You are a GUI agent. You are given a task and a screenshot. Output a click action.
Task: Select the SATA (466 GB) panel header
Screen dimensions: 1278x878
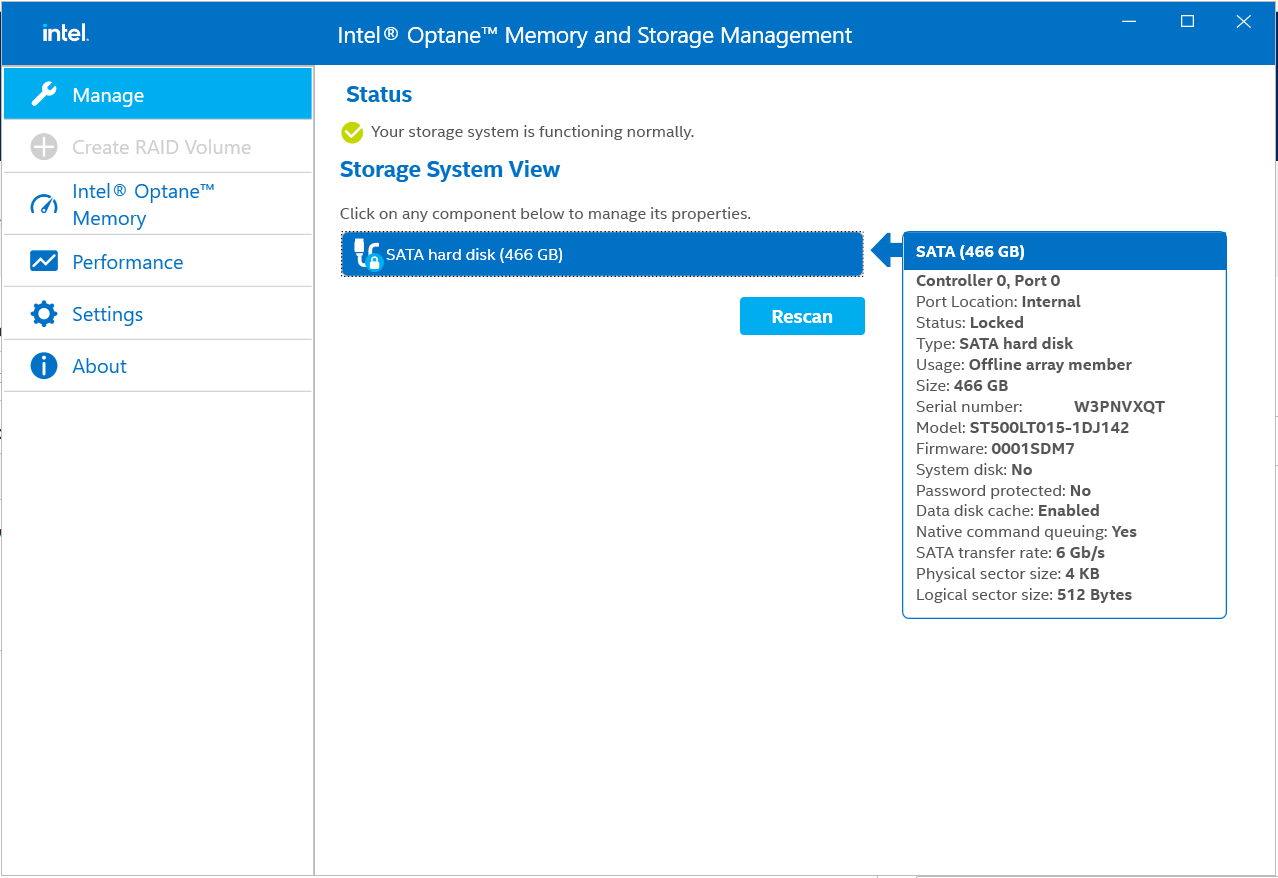(1064, 250)
